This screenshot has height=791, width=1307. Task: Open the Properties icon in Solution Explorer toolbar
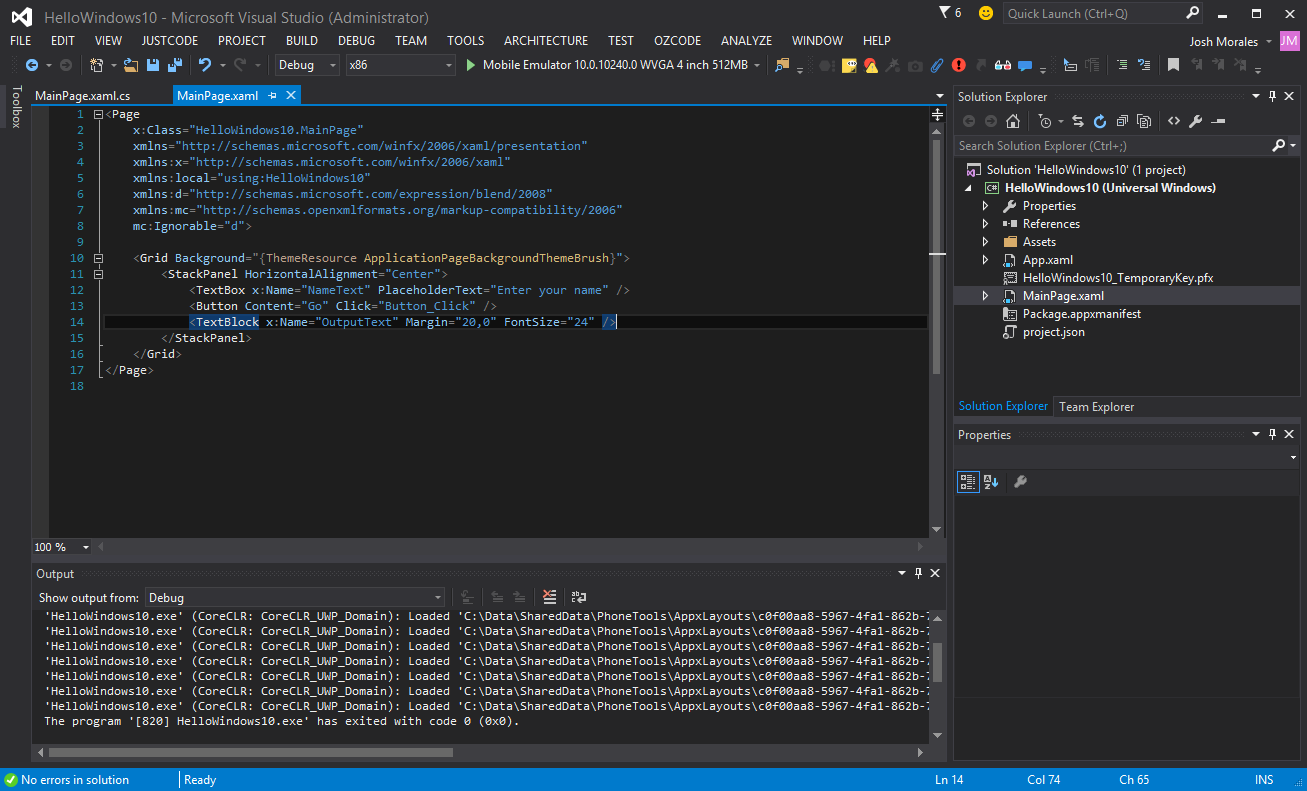[x=1195, y=120]
